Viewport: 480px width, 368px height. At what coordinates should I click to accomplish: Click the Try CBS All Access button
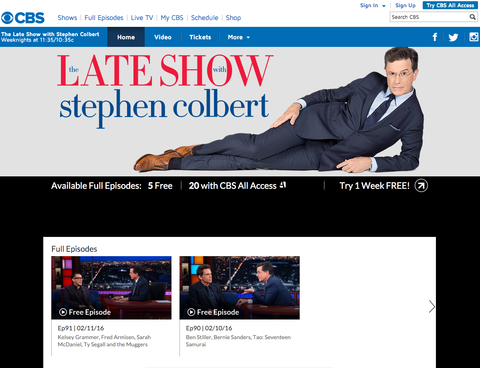tap(450, 5)
